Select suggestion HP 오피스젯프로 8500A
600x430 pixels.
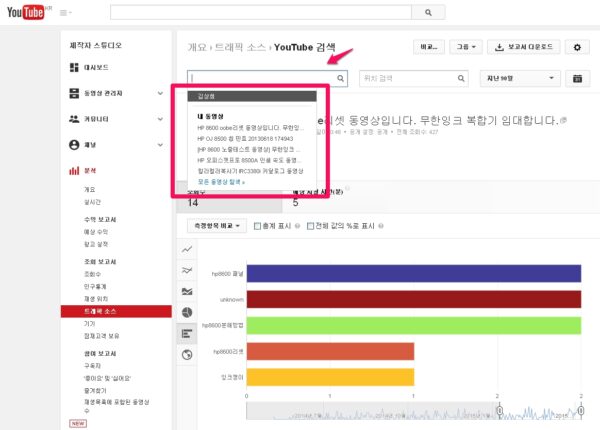[x=249, y=160]
